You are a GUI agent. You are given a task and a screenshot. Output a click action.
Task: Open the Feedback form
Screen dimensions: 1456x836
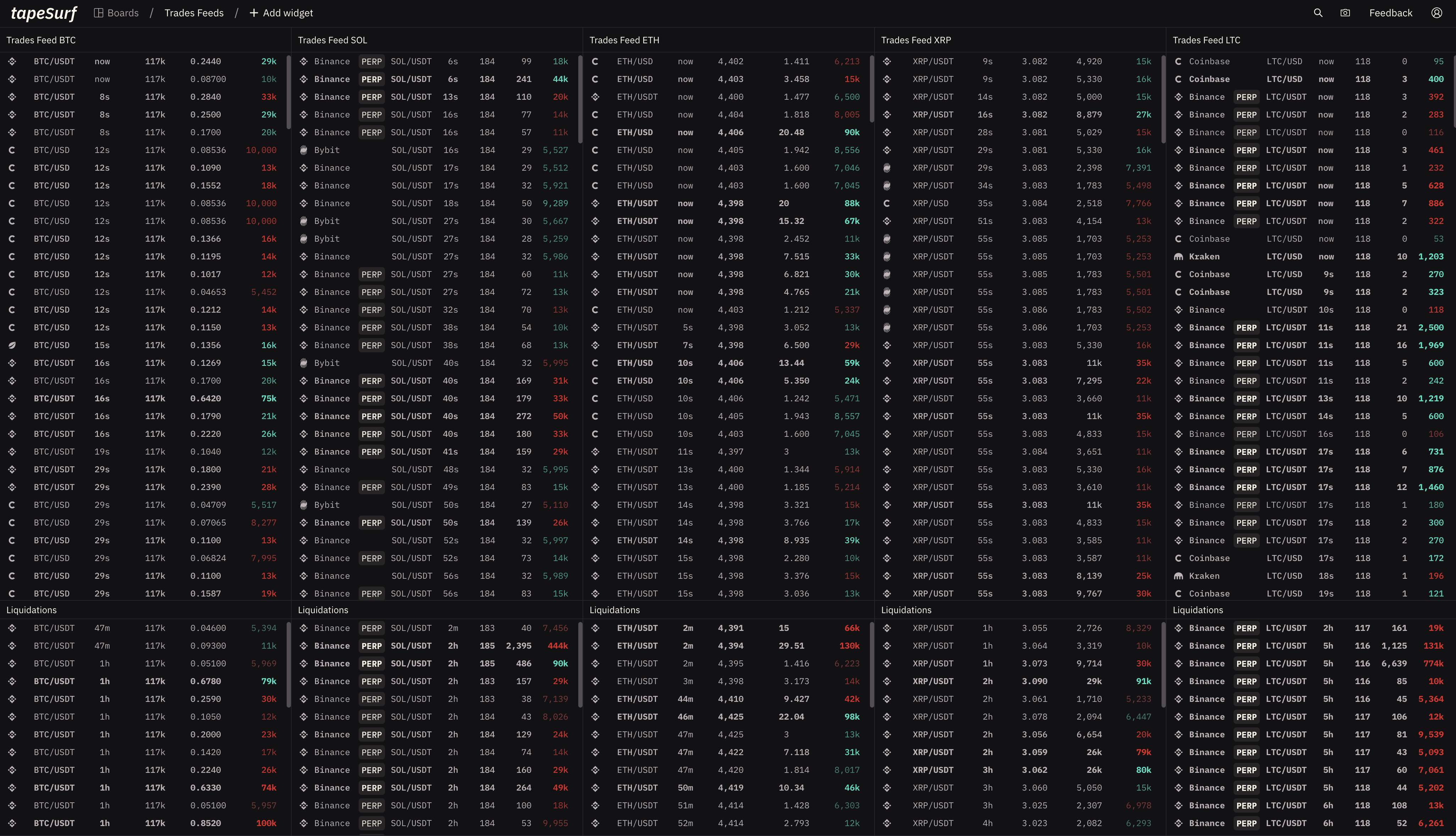click(1391, 13)
